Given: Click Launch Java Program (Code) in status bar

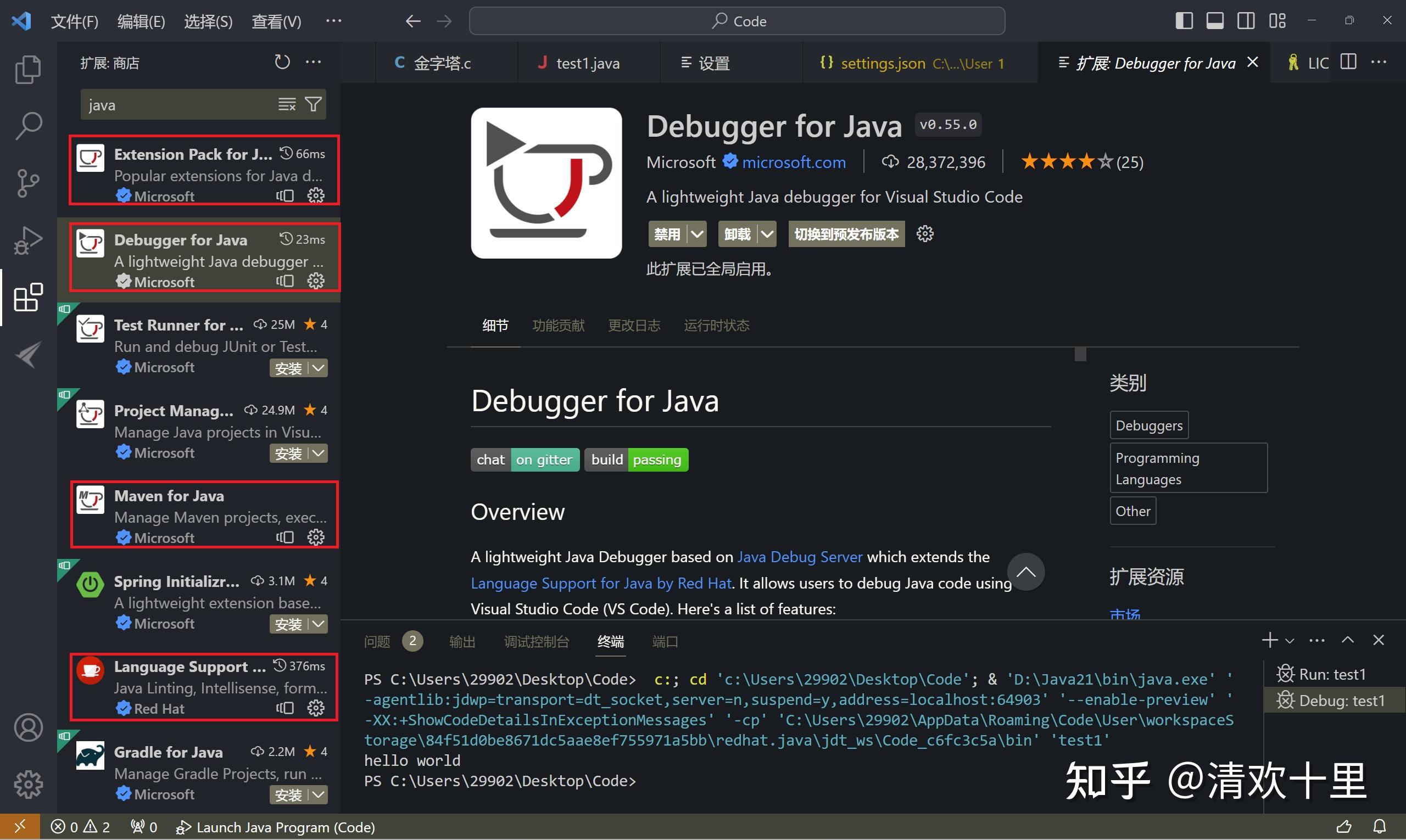Looking at the screenshot, I should 275,827.
